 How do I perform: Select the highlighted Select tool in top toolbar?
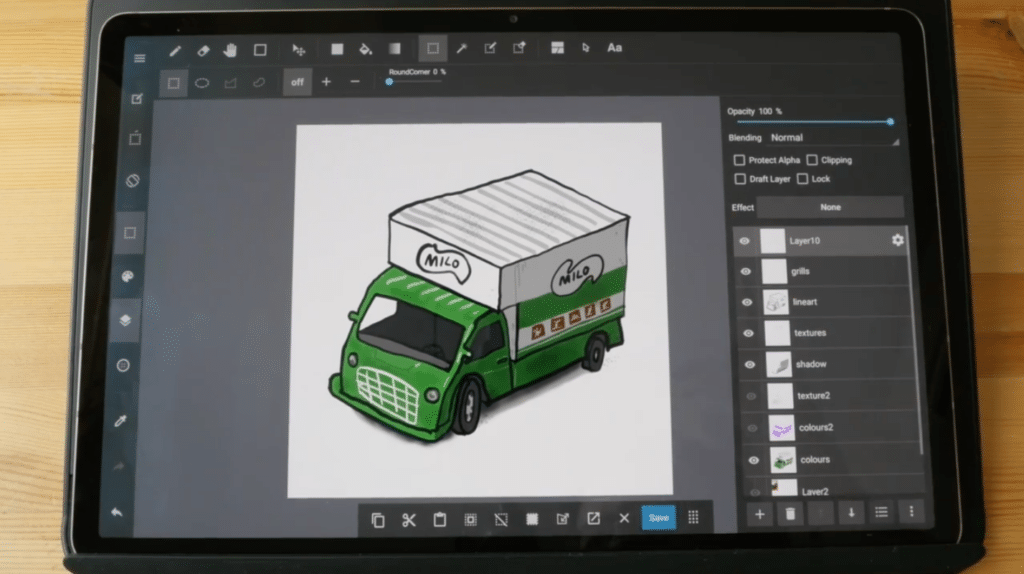(432, 48)
